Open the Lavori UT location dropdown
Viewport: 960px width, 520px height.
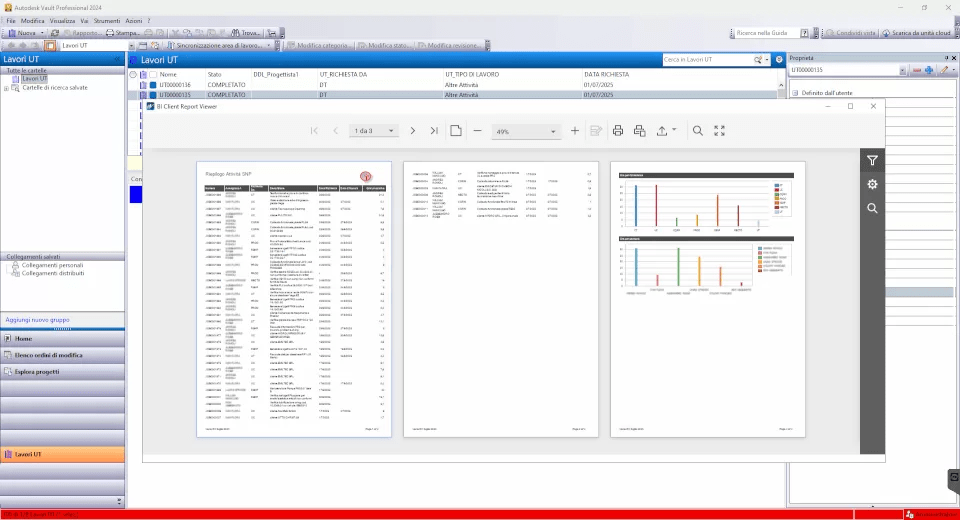[131, 45]
